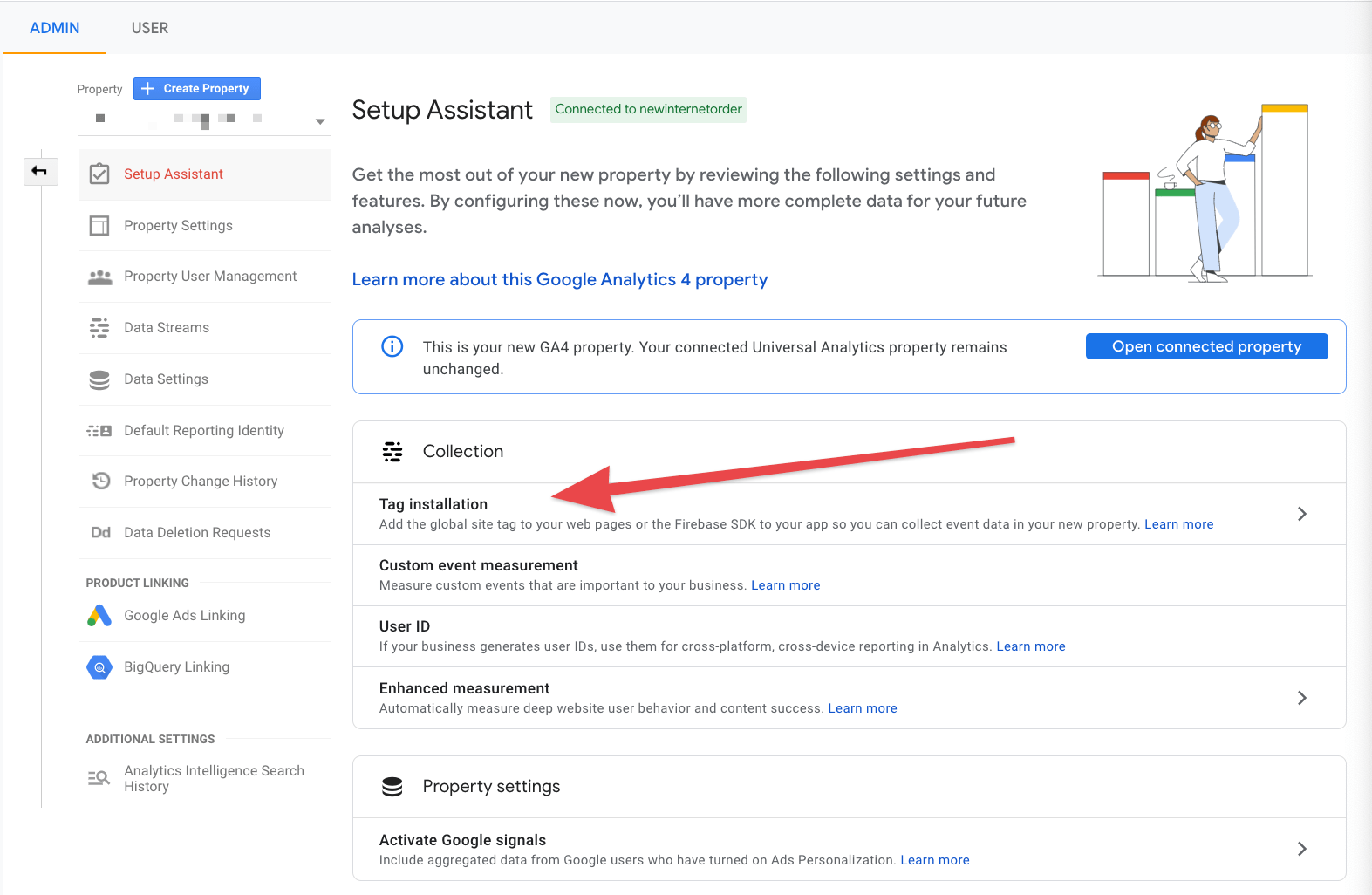Select the Custom event measurement row title

tap(479, 565)
